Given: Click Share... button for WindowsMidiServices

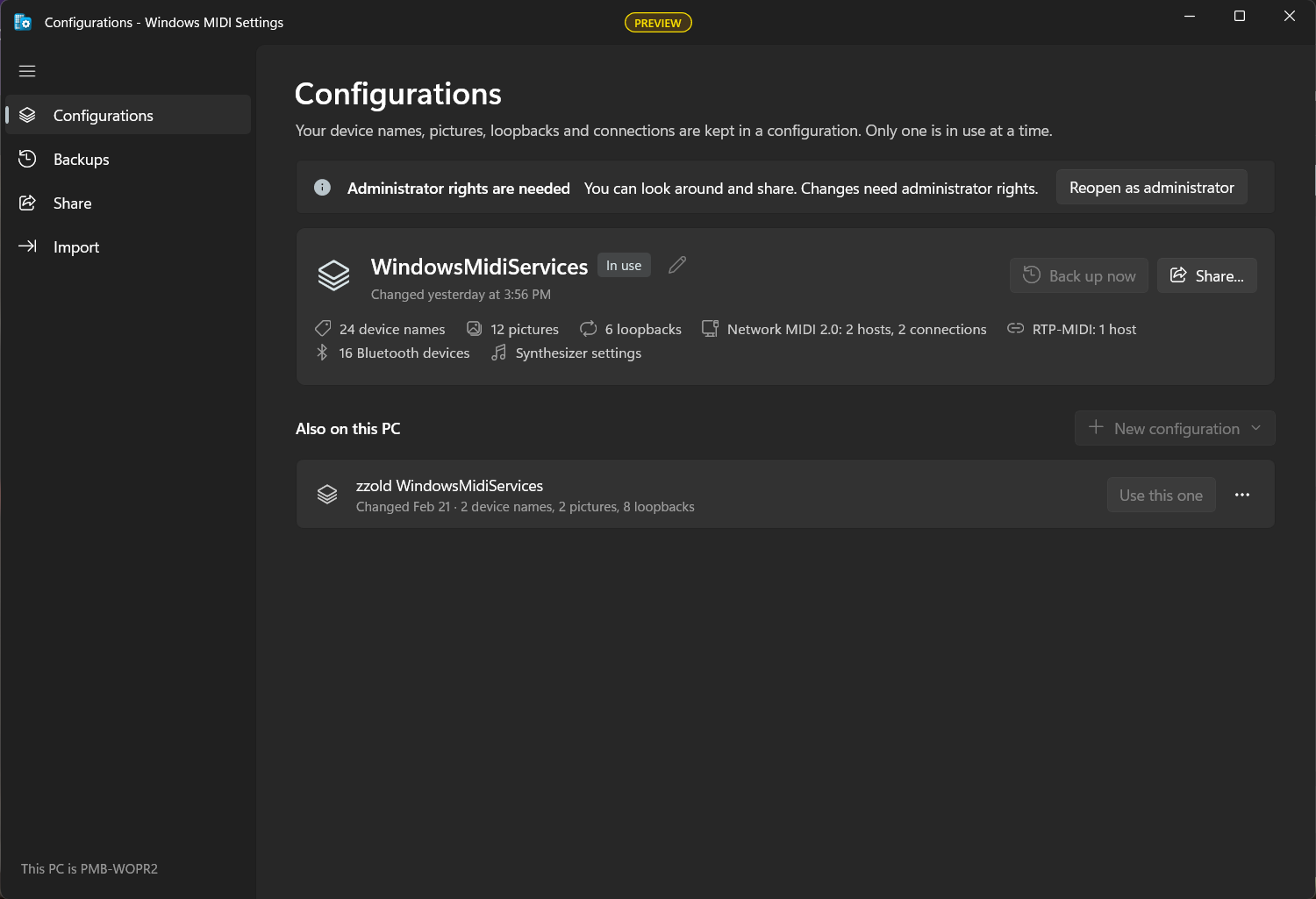Looking at the screenshot, I should (1206, 275).
